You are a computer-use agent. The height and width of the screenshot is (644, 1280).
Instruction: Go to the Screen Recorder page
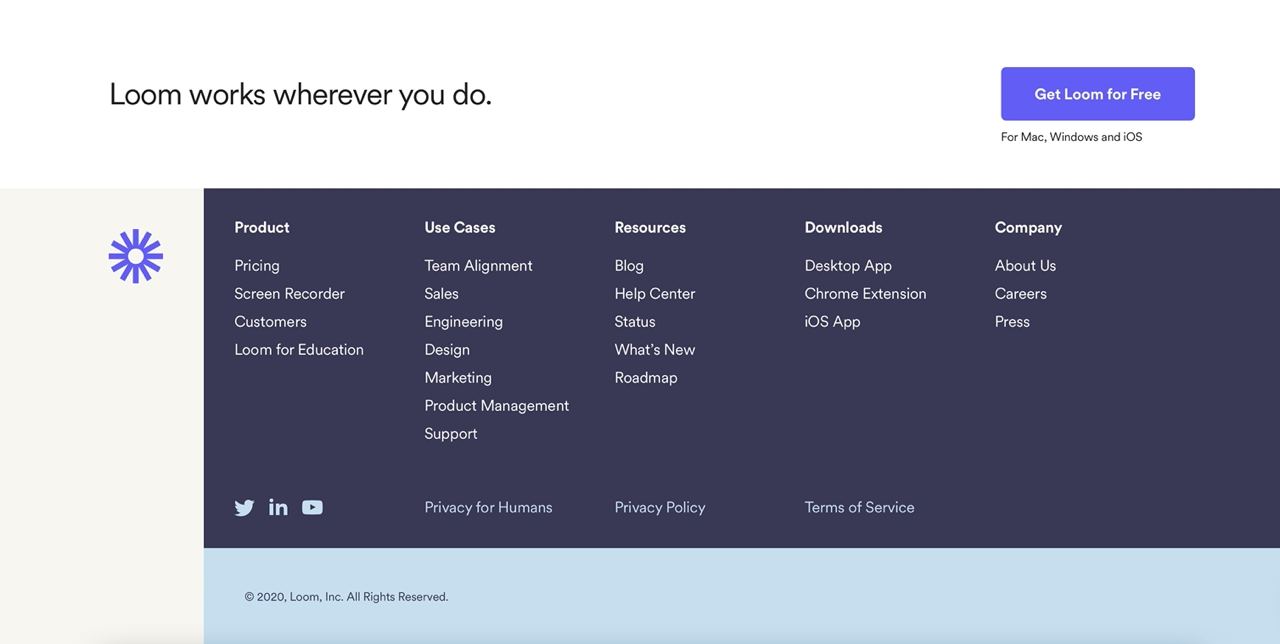pos(289,293)
